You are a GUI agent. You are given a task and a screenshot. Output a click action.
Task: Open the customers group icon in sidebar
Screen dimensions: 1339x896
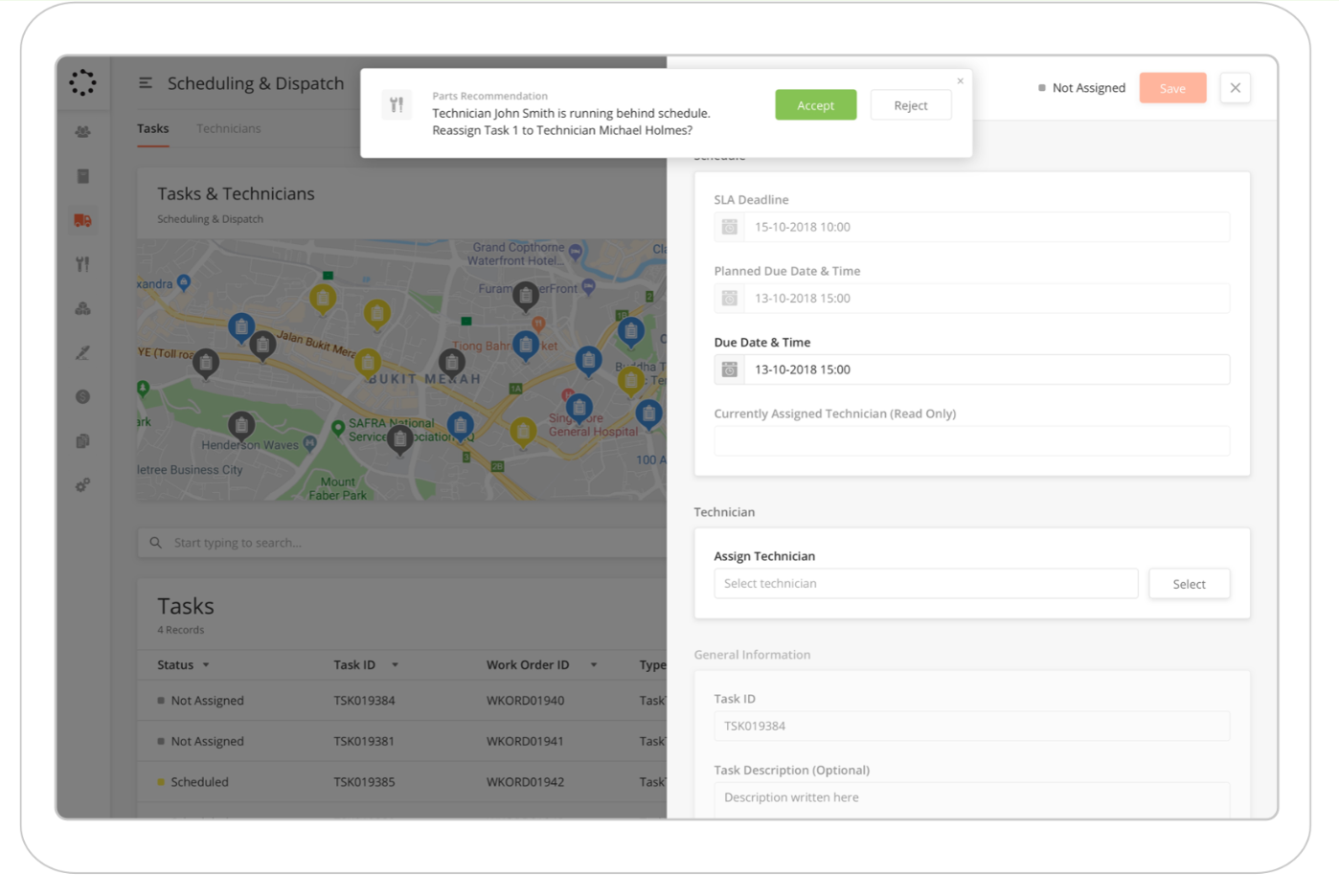pos(83,132)
